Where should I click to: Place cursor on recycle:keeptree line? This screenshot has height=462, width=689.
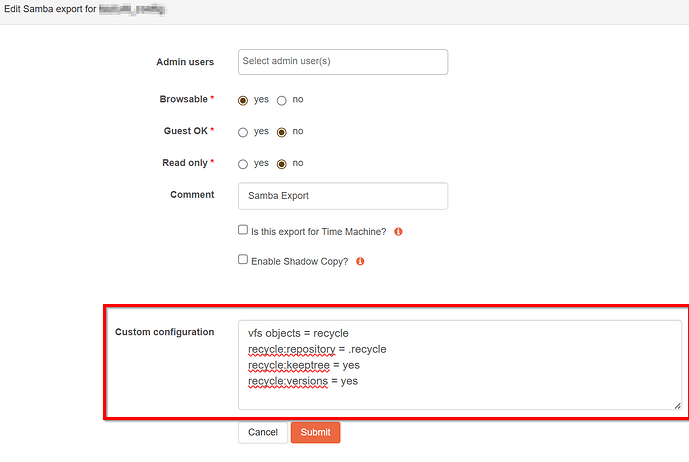(303, 365)
